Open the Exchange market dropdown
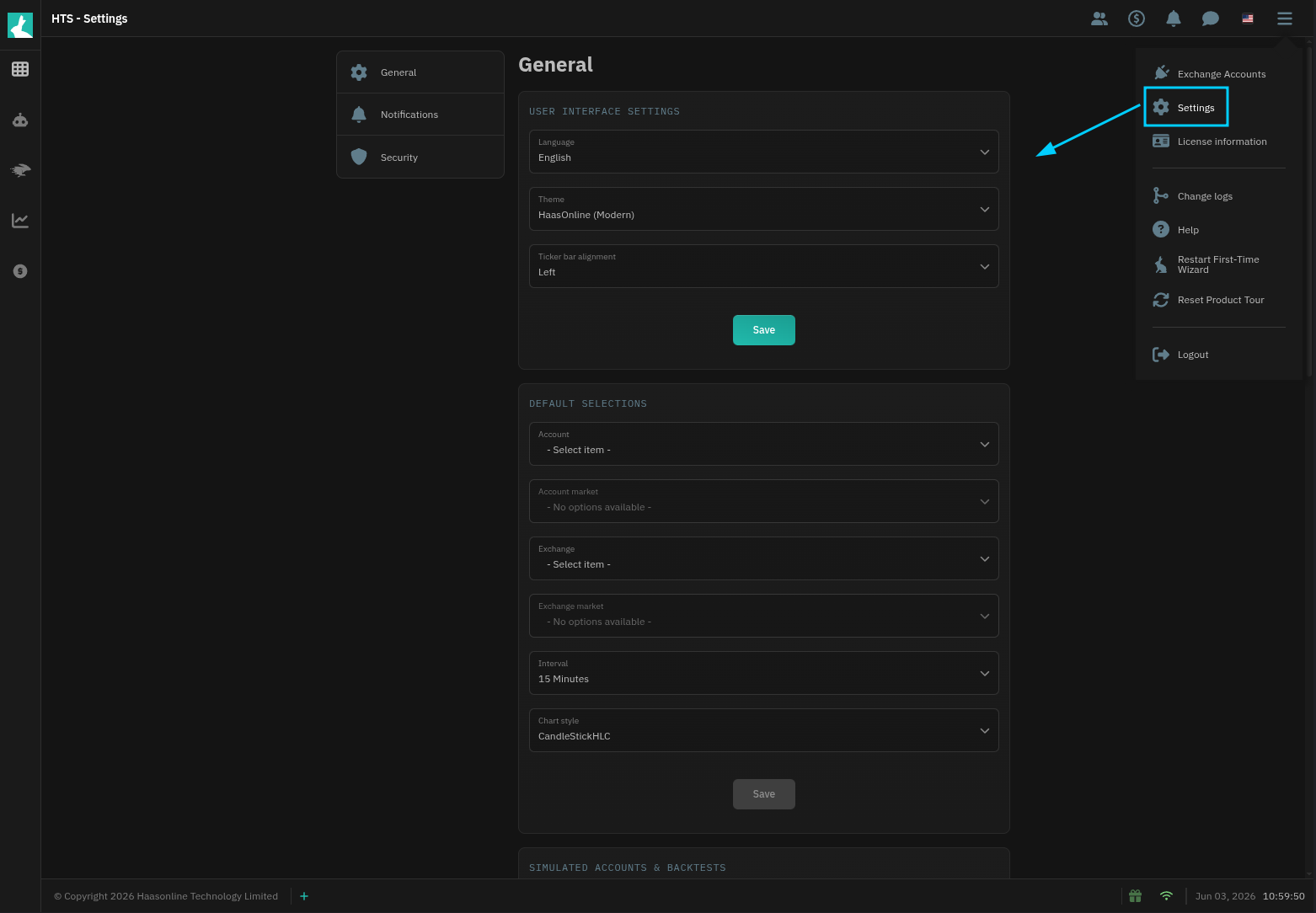This screenshot has width=1316, height=913. coord(764,616)
